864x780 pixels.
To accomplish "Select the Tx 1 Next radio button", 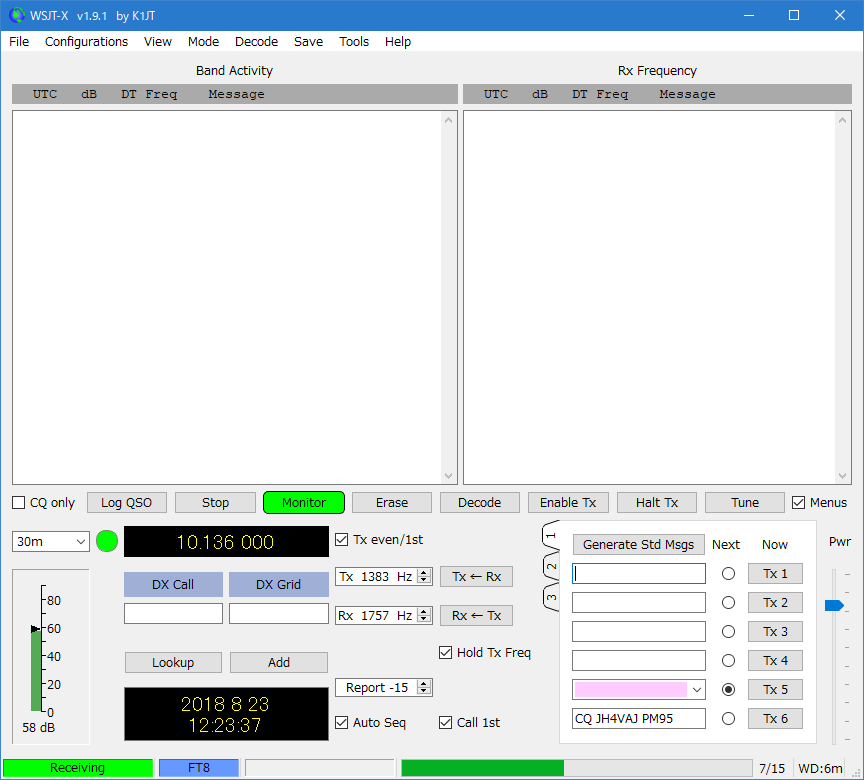I will point(728,574).
